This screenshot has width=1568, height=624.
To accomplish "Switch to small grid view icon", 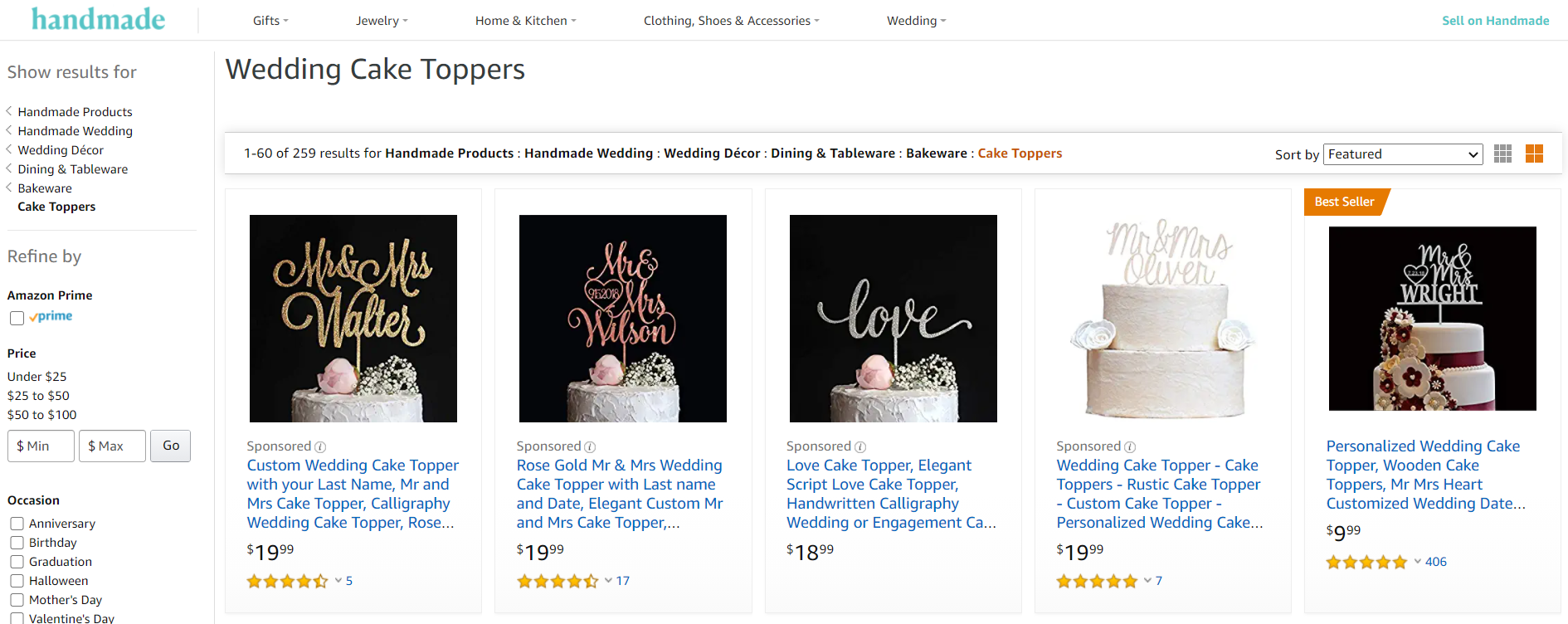I will click(x=1502, y=154).
